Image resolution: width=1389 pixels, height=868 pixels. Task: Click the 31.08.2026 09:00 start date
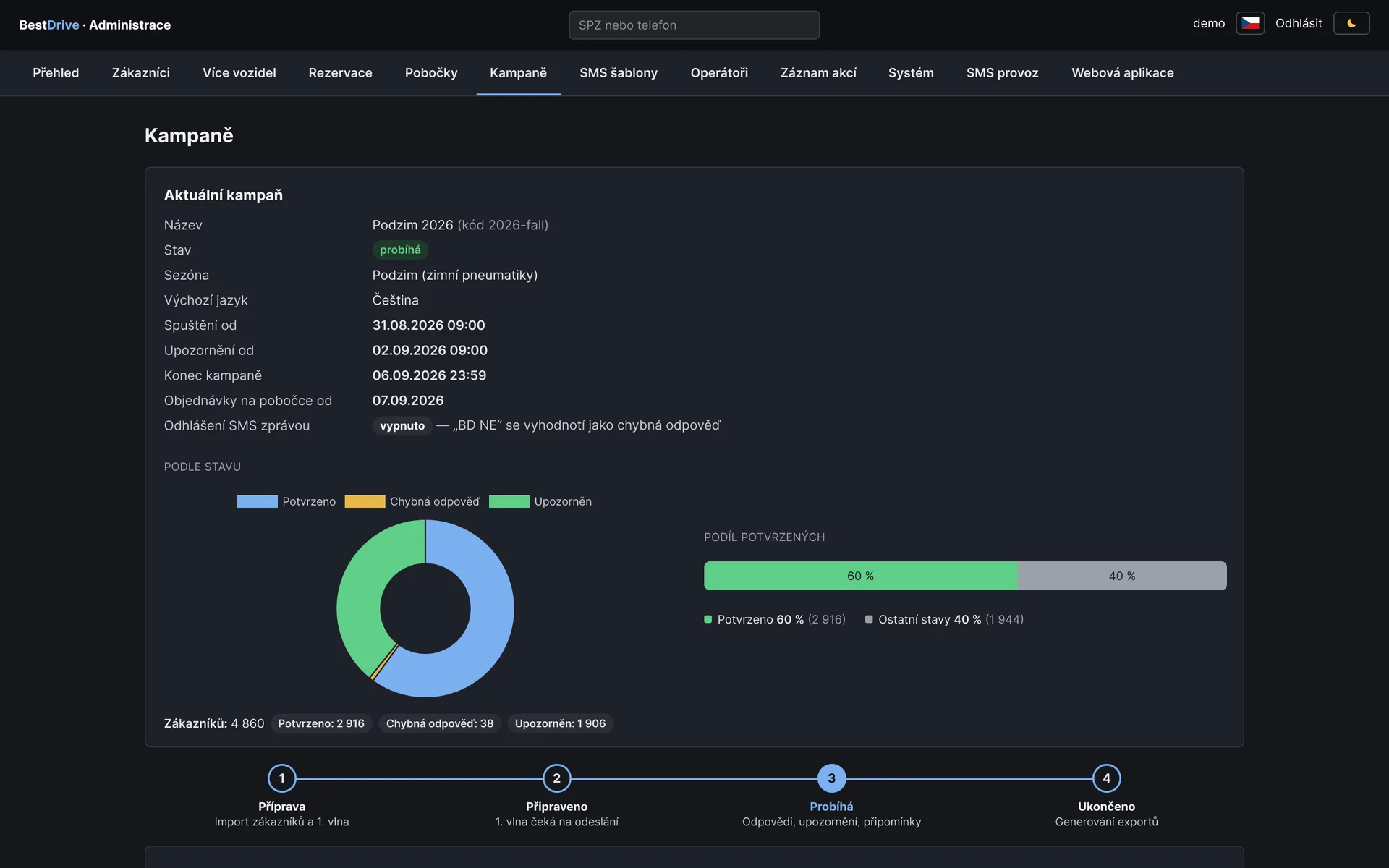pyautogui.click(x=428, y=325)
